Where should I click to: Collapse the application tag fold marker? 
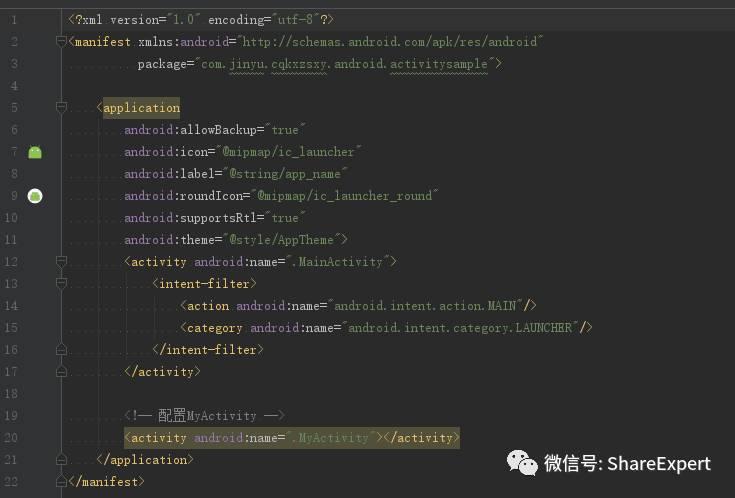point(62,108)
